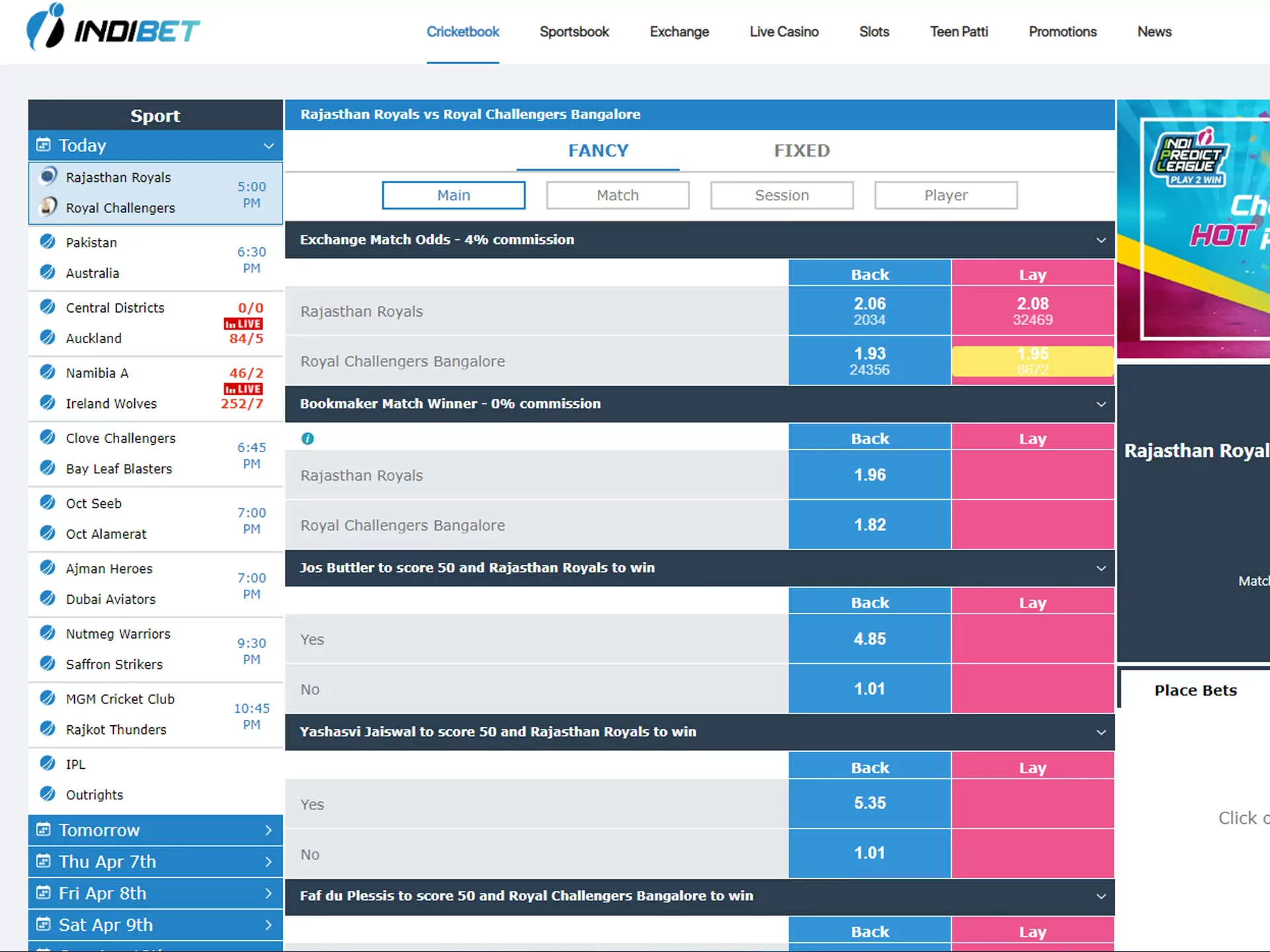Select the Match filter button

[x=618, y=195]
